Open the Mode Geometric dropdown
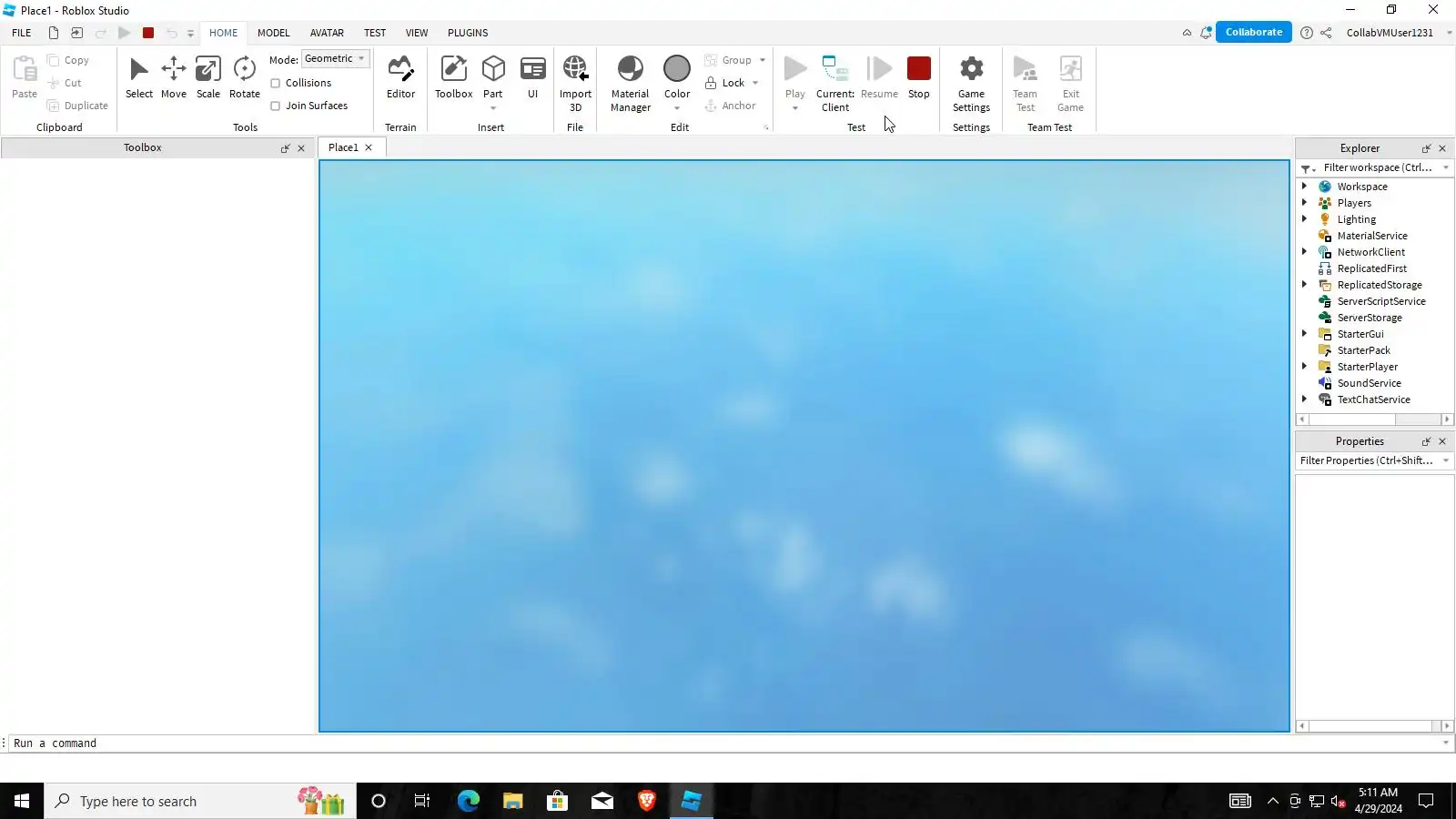Image resolution: width=1456 pixels, height=819 pixels. [335, 59]
